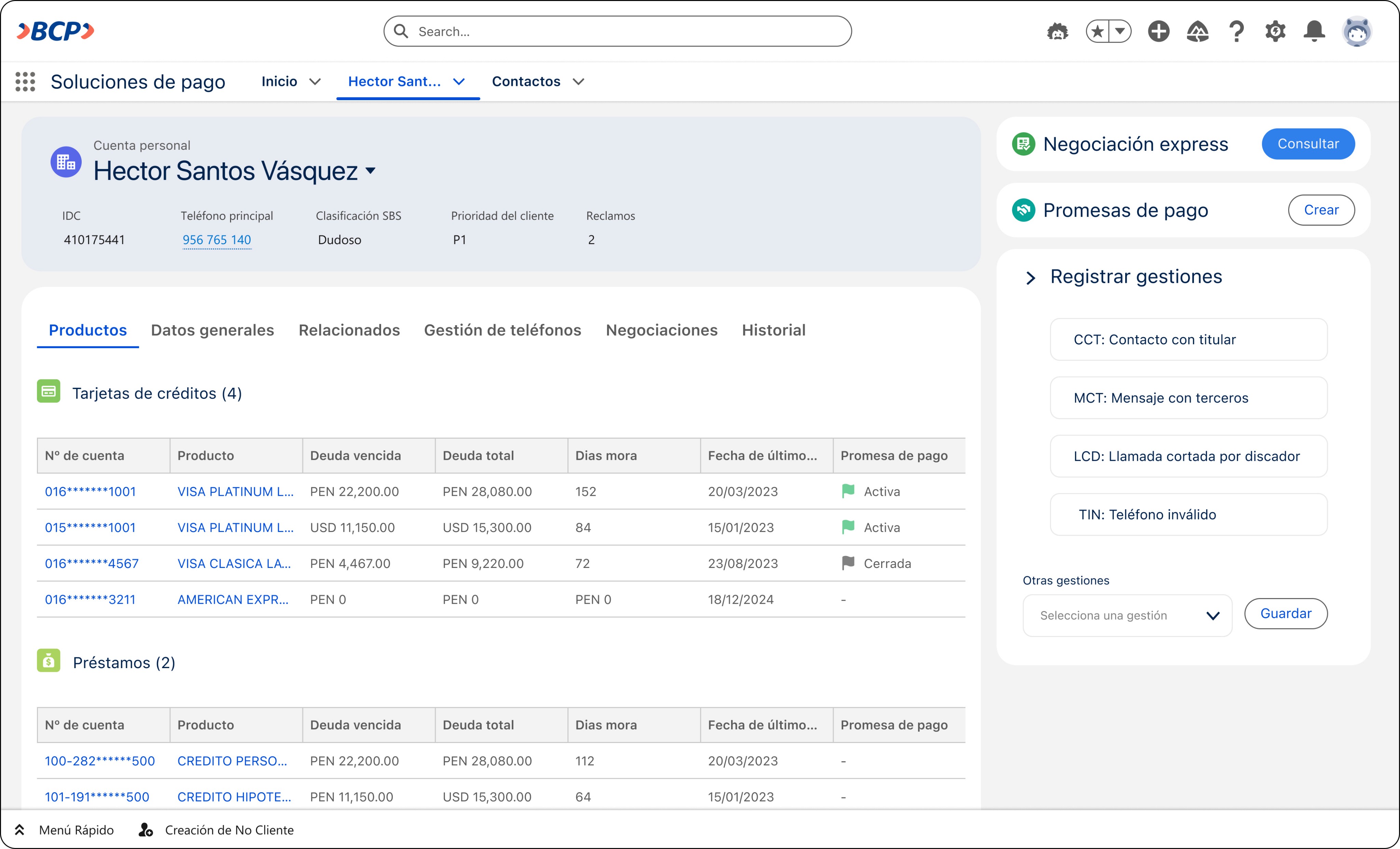
Task: Click the Menú Rápido arrows icon
Action: point(19,830)
